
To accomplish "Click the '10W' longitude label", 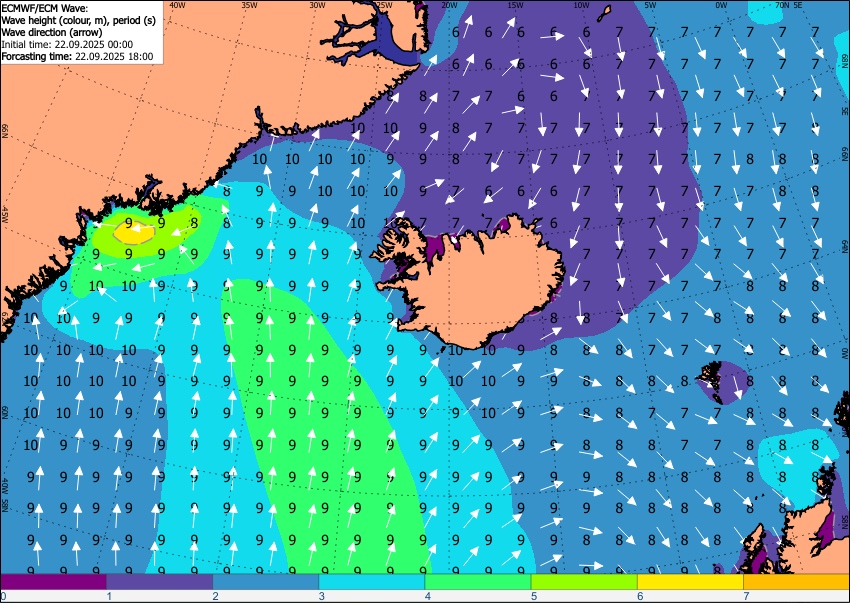I will pyautogui.click(x=581, y=5).
